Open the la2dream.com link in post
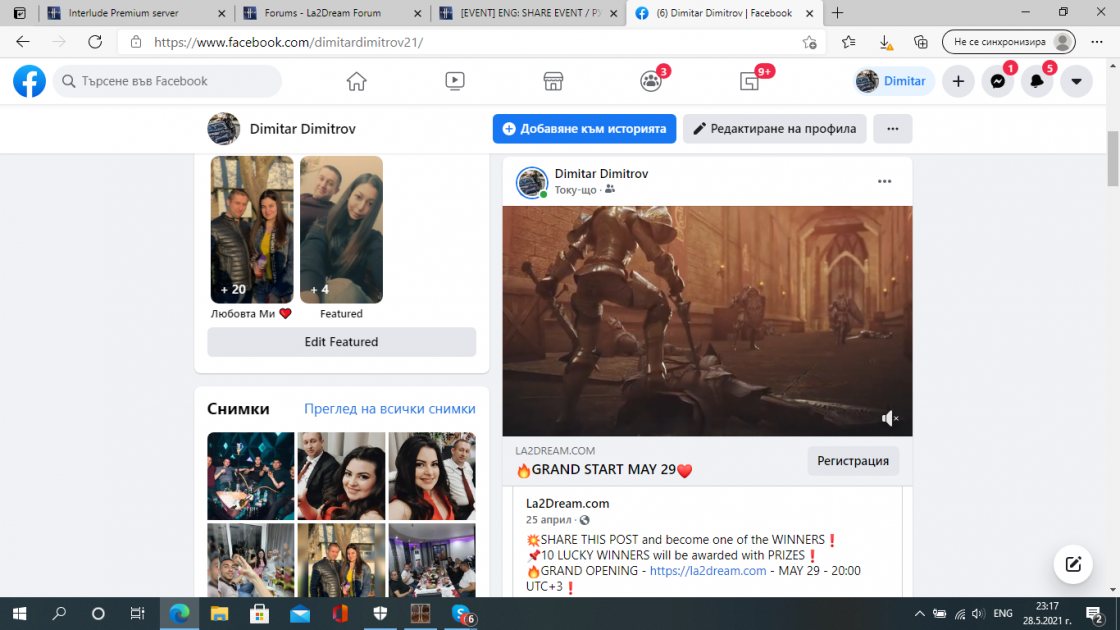 pos(707,571)
